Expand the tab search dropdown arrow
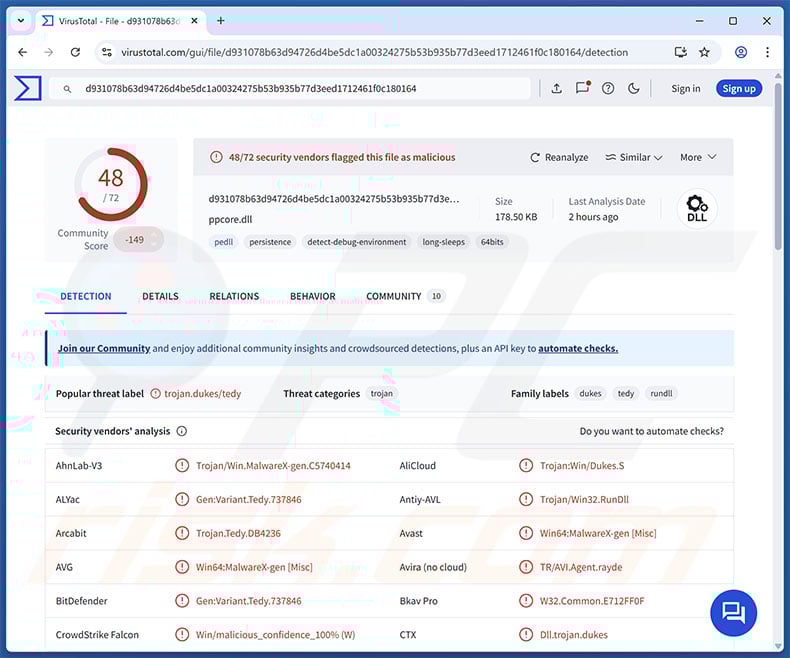790x658 pixels. [x=21, y=21]
